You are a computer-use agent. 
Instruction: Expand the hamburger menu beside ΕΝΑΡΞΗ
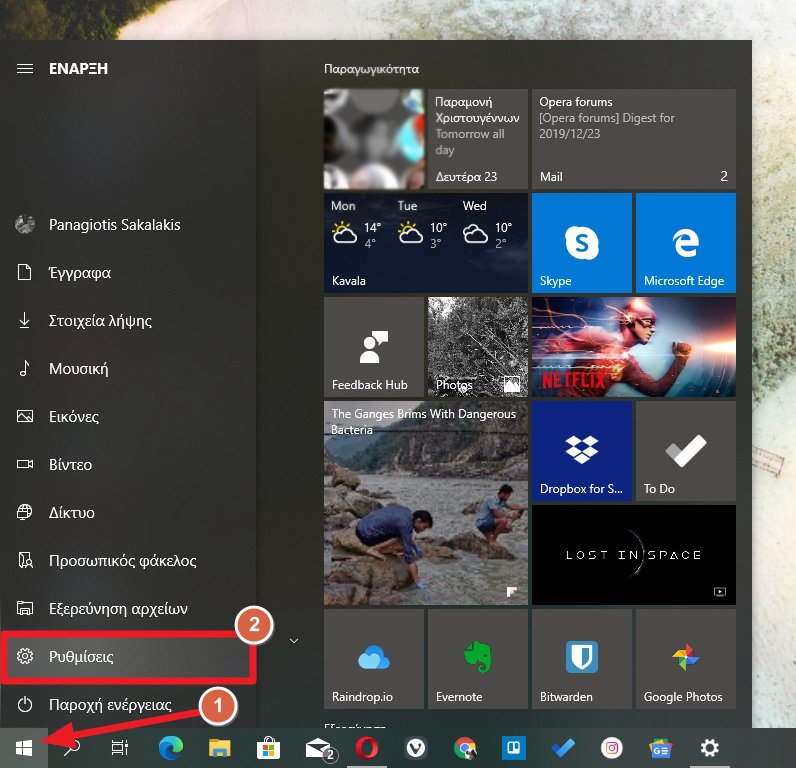(25, 68)
